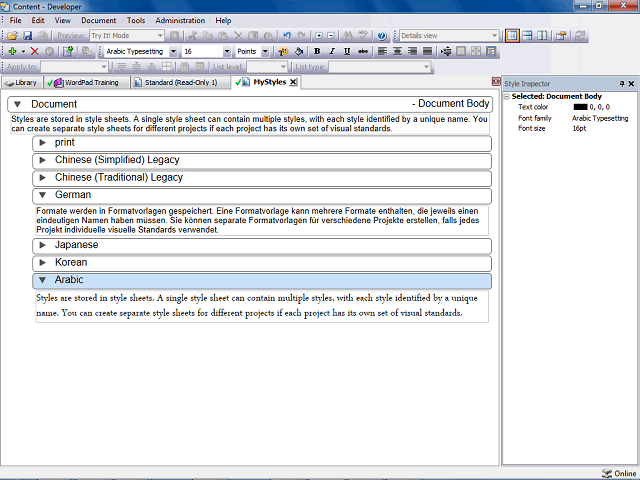This screenshot has width=640, height=480.
Task: Center align the text
Action: tap(397, 51)
